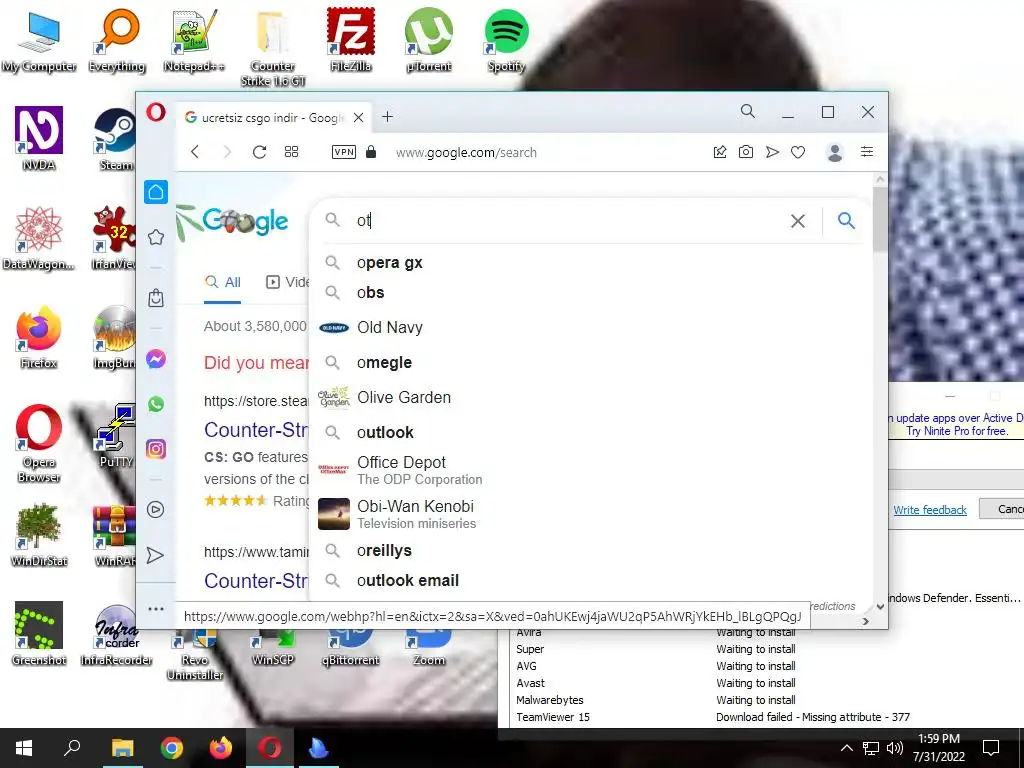Select the oreillys suggestion
1024x768 pixels.
588,551
